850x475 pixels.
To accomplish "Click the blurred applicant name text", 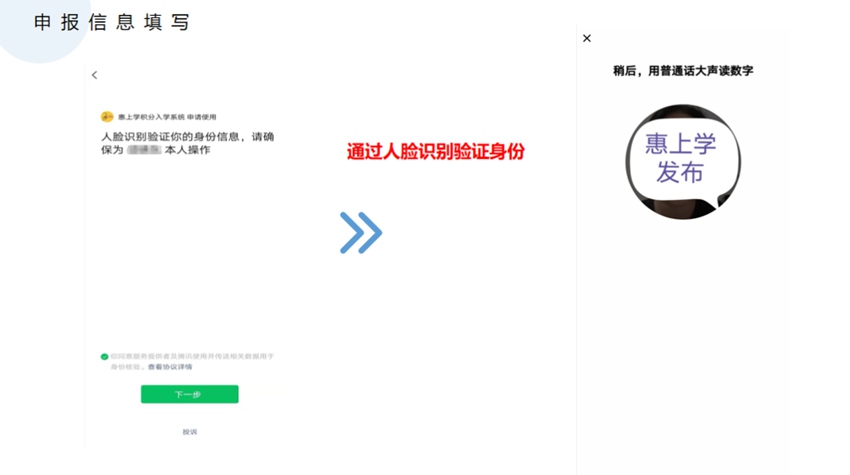I will click(144, 150).
